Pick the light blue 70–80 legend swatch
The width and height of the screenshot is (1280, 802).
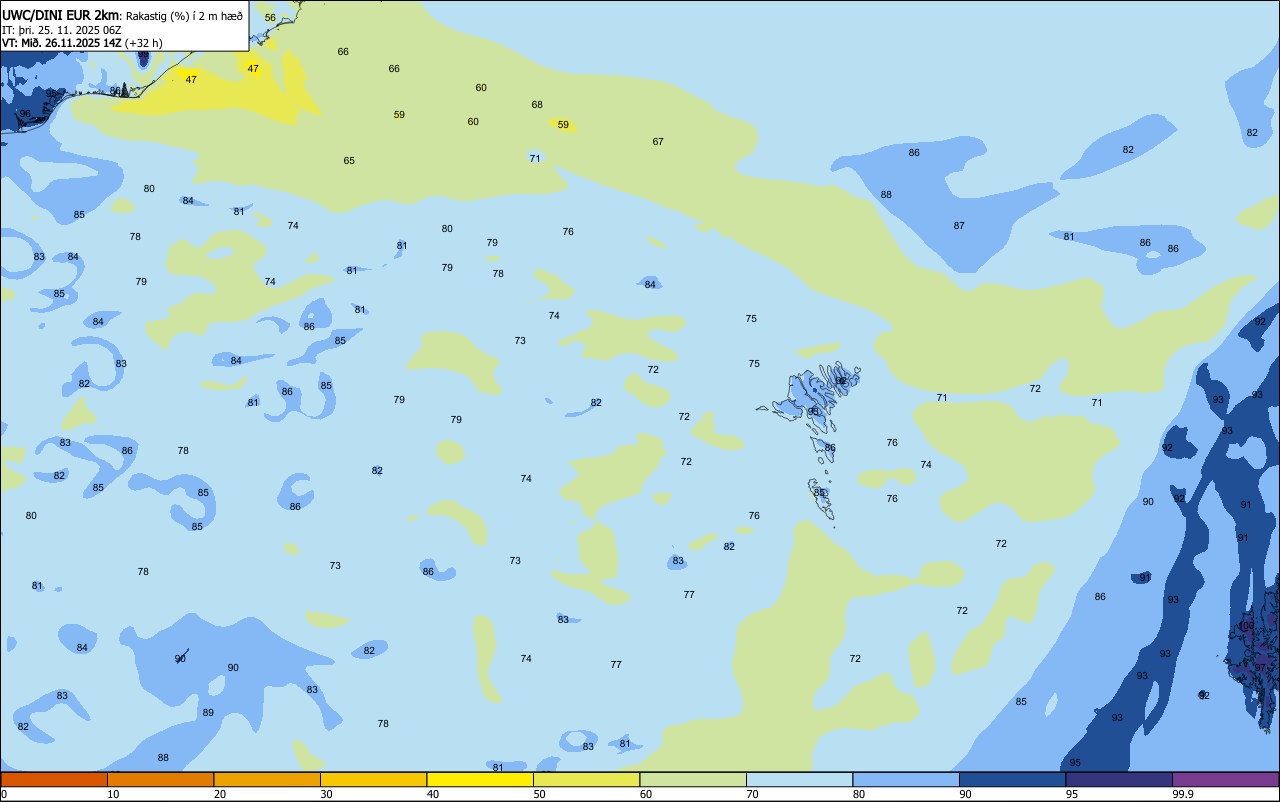pyautogui.click(x=799, y=779)
